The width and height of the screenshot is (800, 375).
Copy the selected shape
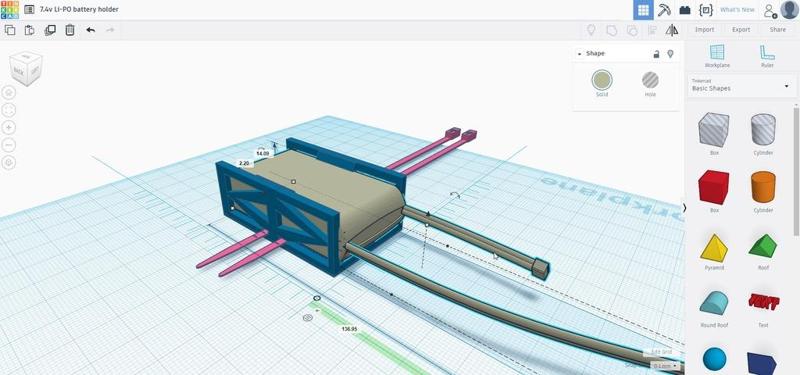10,30
